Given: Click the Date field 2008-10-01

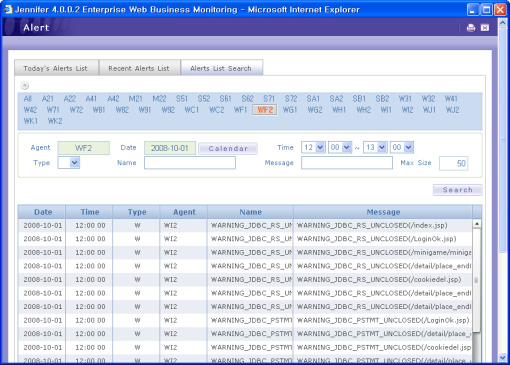Looking at the screenshot, I should pyautogui.click(x=170, y=148).
